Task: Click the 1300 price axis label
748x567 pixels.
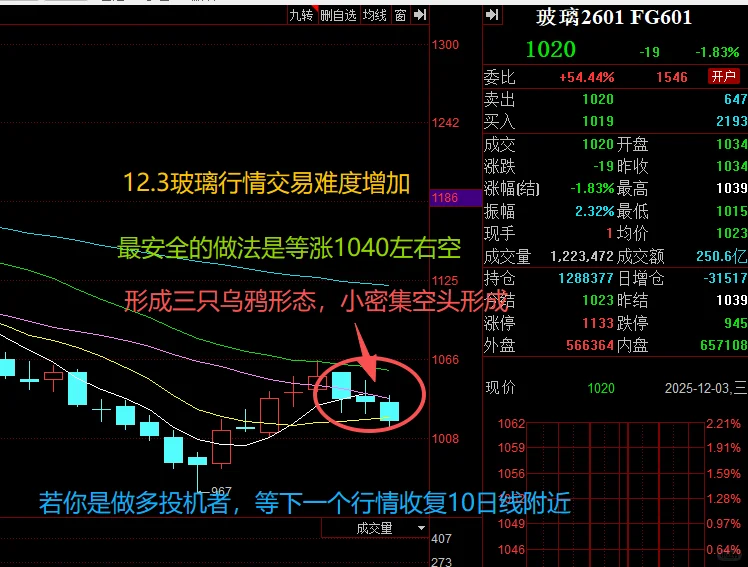Action: click(445, 45)
